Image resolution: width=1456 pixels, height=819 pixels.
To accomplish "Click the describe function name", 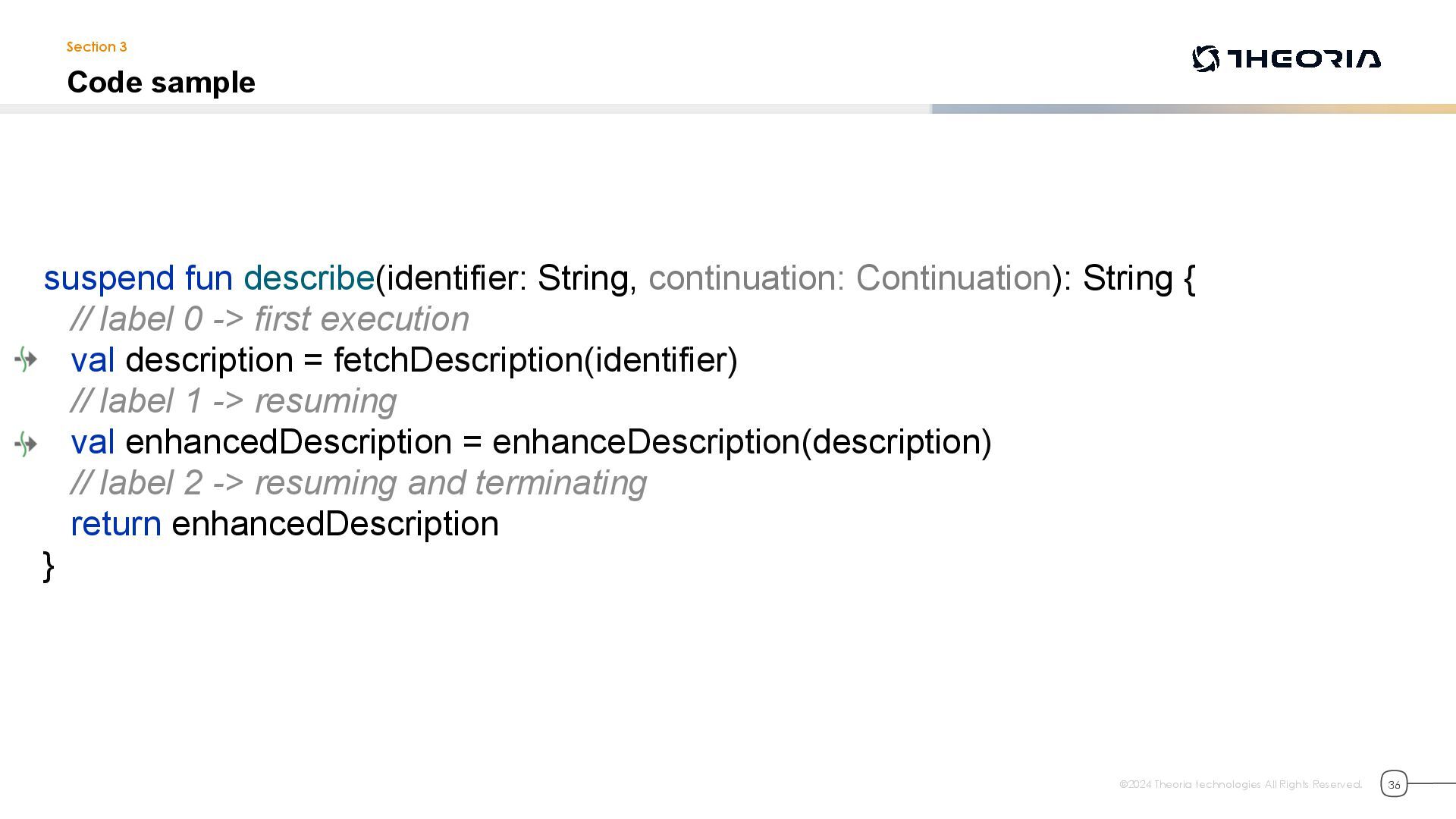I will pyautogui.click(x=309, y=278).
